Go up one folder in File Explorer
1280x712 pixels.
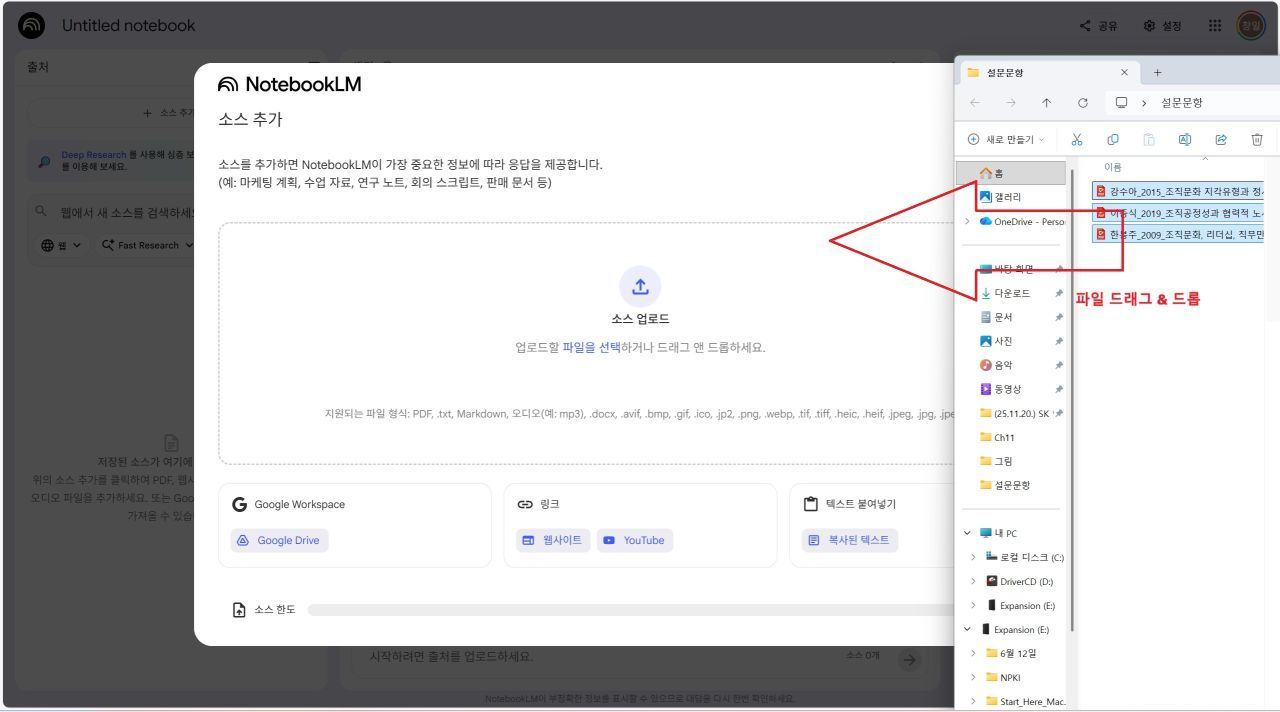point(1046,103)
